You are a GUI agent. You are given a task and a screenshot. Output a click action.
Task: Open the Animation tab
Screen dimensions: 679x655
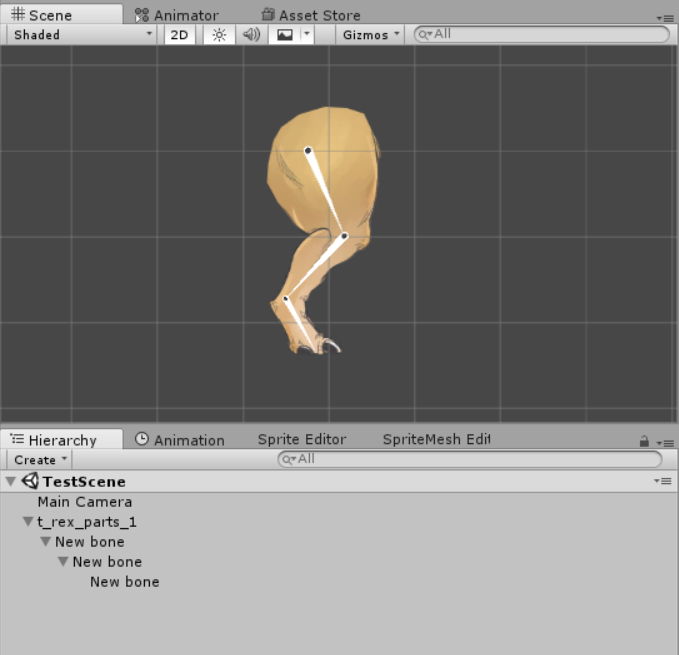(x=180, y=440)
